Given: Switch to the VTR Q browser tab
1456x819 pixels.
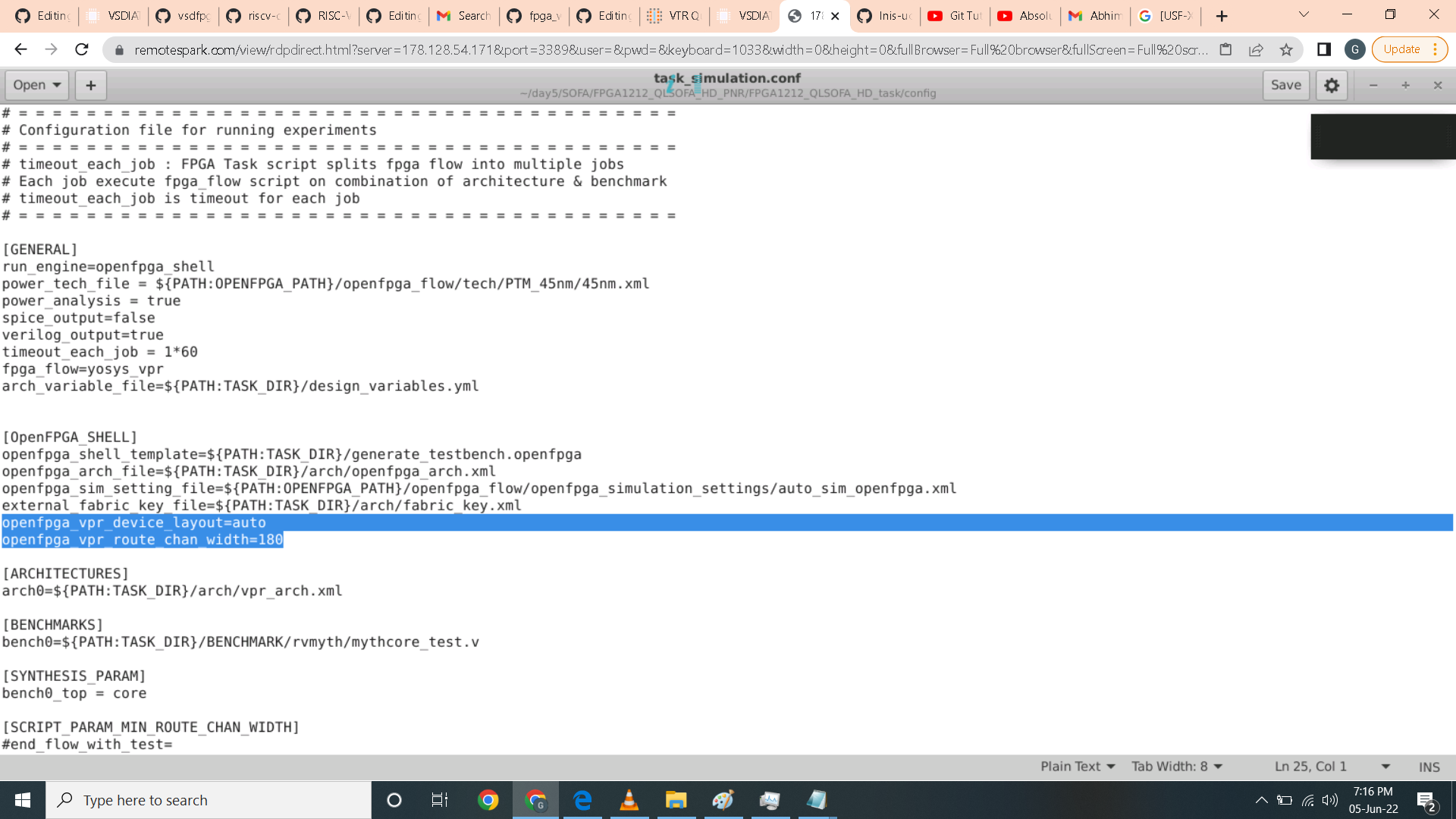Looking at the screenshot, I should (x=675, y=16).
